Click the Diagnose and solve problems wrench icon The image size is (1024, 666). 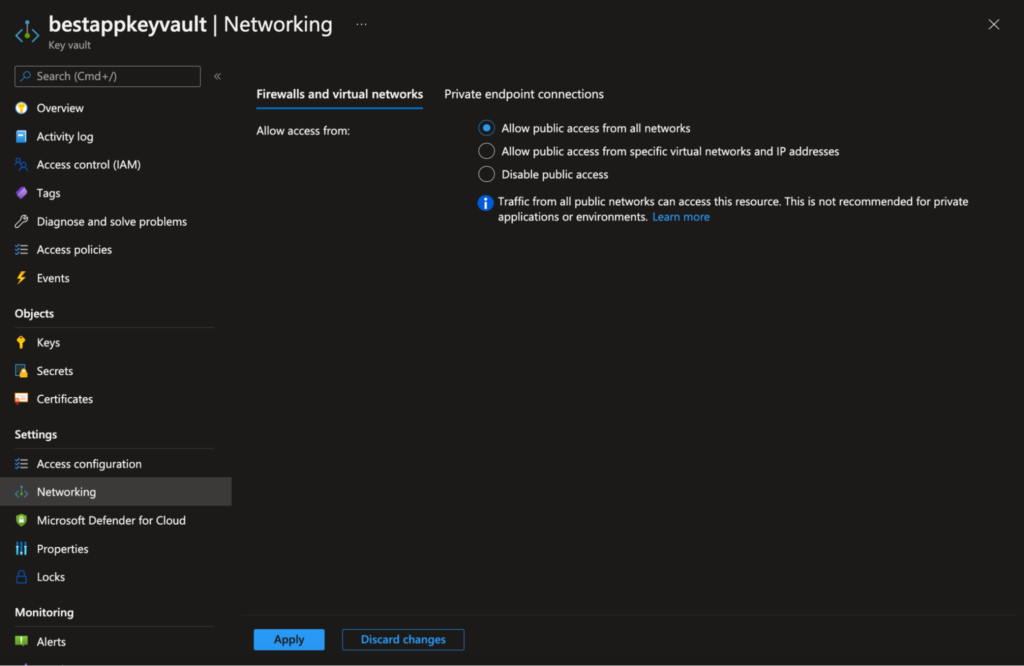(22, 221)
